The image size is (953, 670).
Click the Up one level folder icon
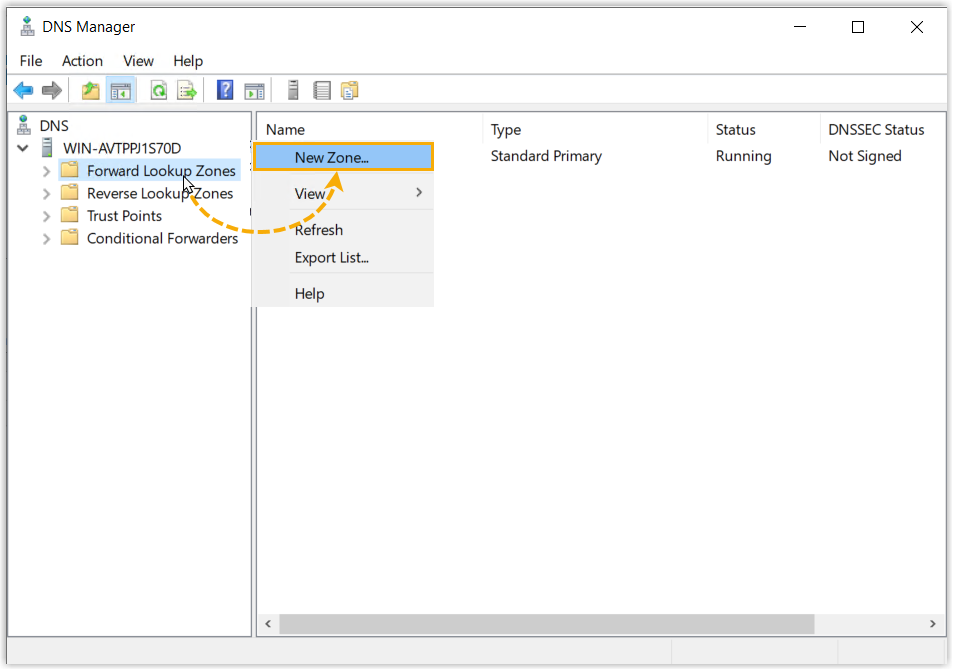pyautogui.click(x=91, y=91)
